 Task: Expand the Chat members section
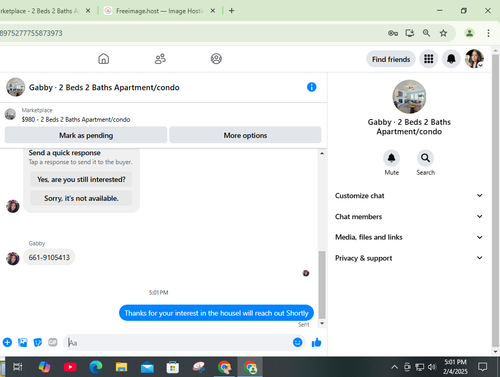coord(409,217)
